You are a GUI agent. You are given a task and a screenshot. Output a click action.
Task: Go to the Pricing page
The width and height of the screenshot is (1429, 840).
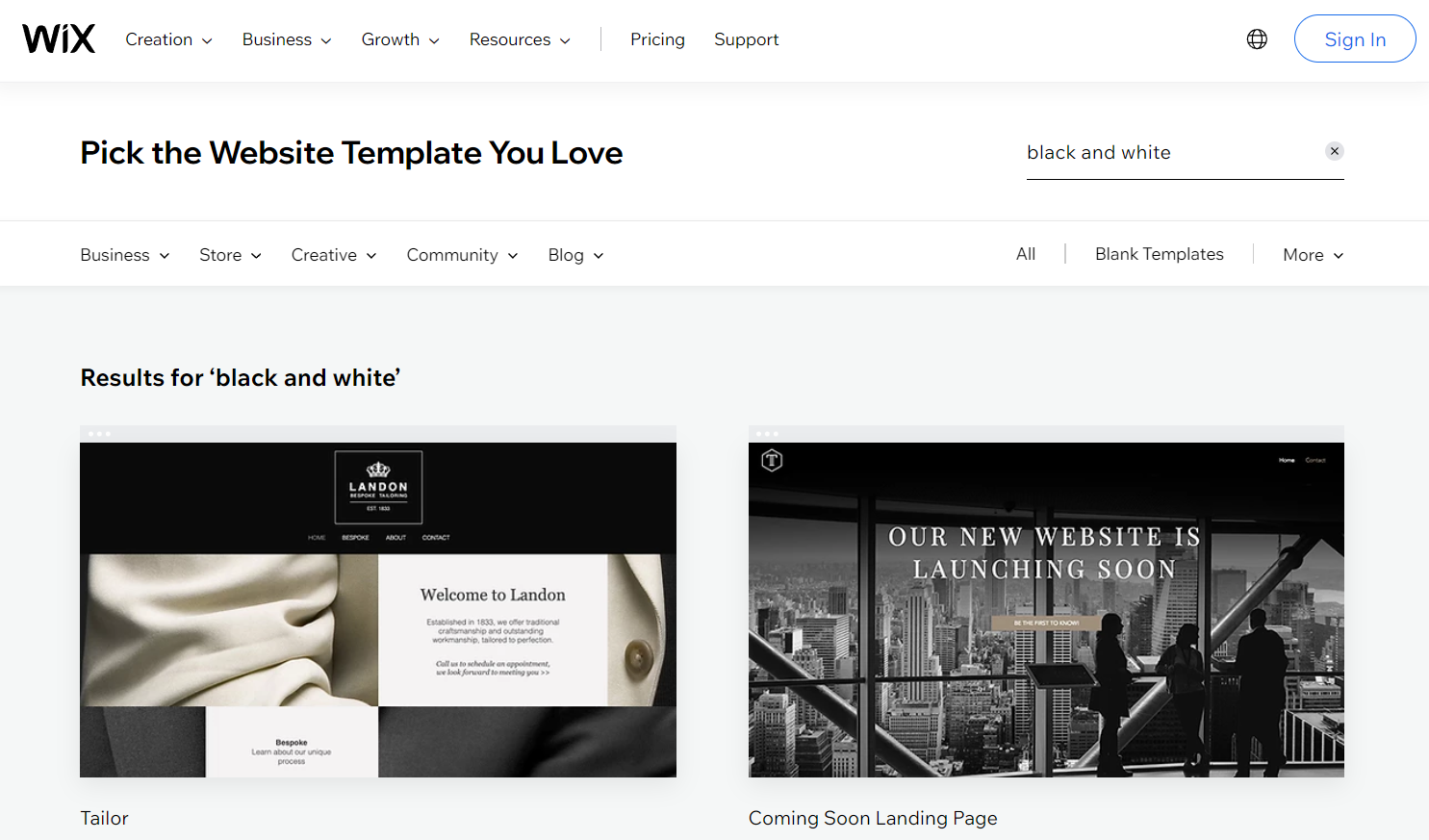[657, 39]
